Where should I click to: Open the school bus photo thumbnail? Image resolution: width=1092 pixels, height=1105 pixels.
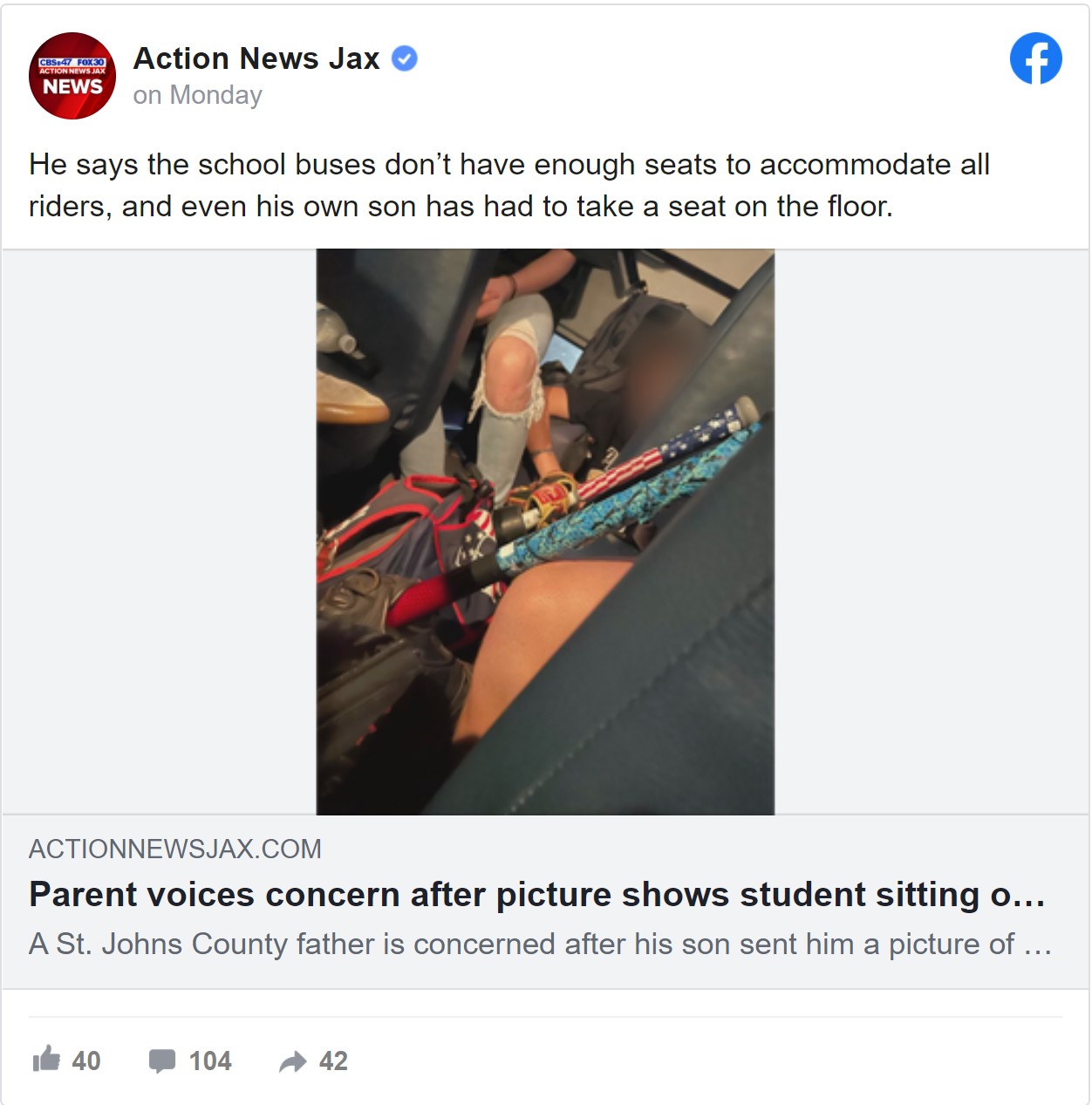pyautogui.click(x=545, y=532)
